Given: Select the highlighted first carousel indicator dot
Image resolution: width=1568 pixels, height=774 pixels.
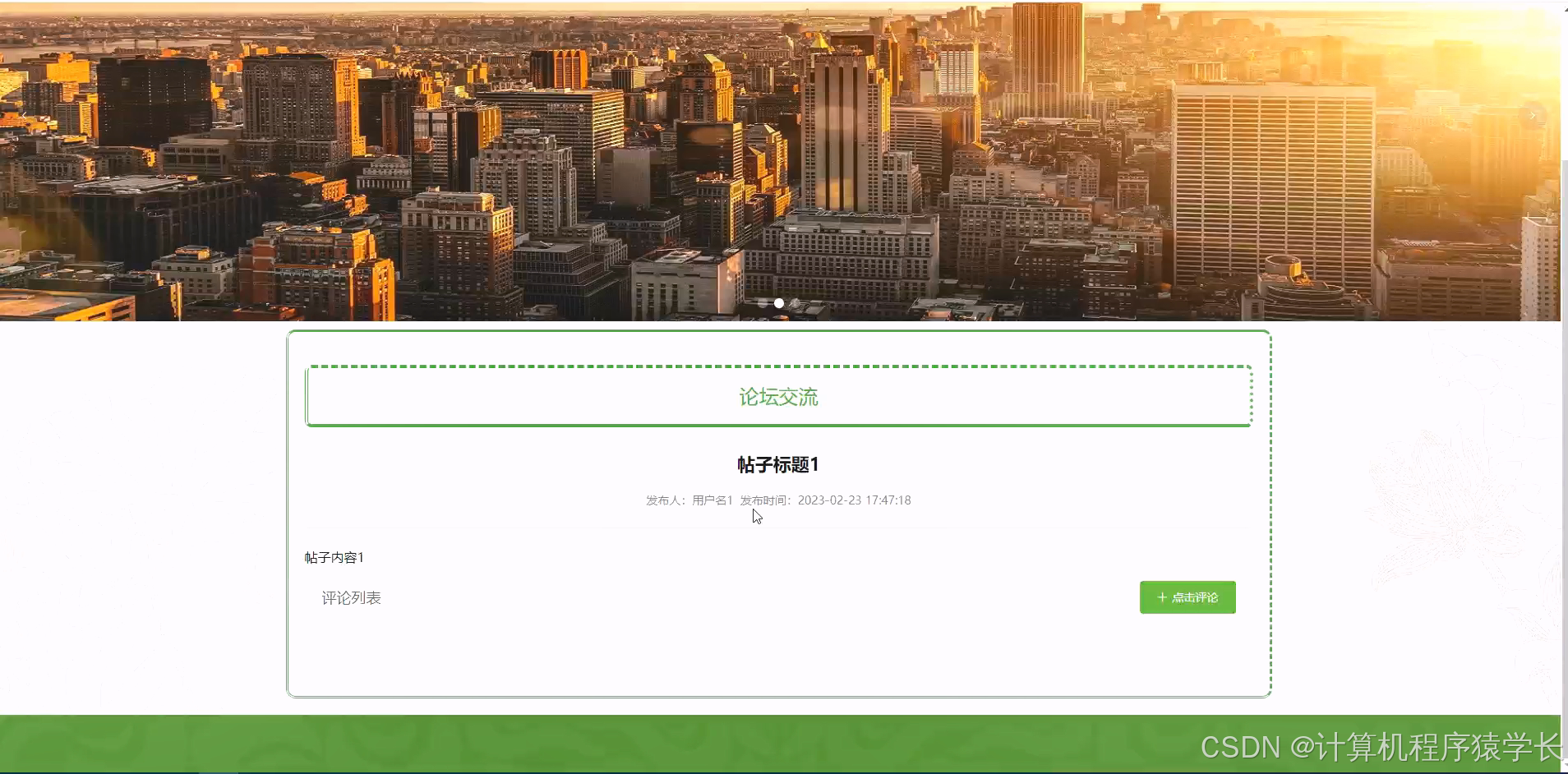Looking at the screenshot, I should coord(777,303).
